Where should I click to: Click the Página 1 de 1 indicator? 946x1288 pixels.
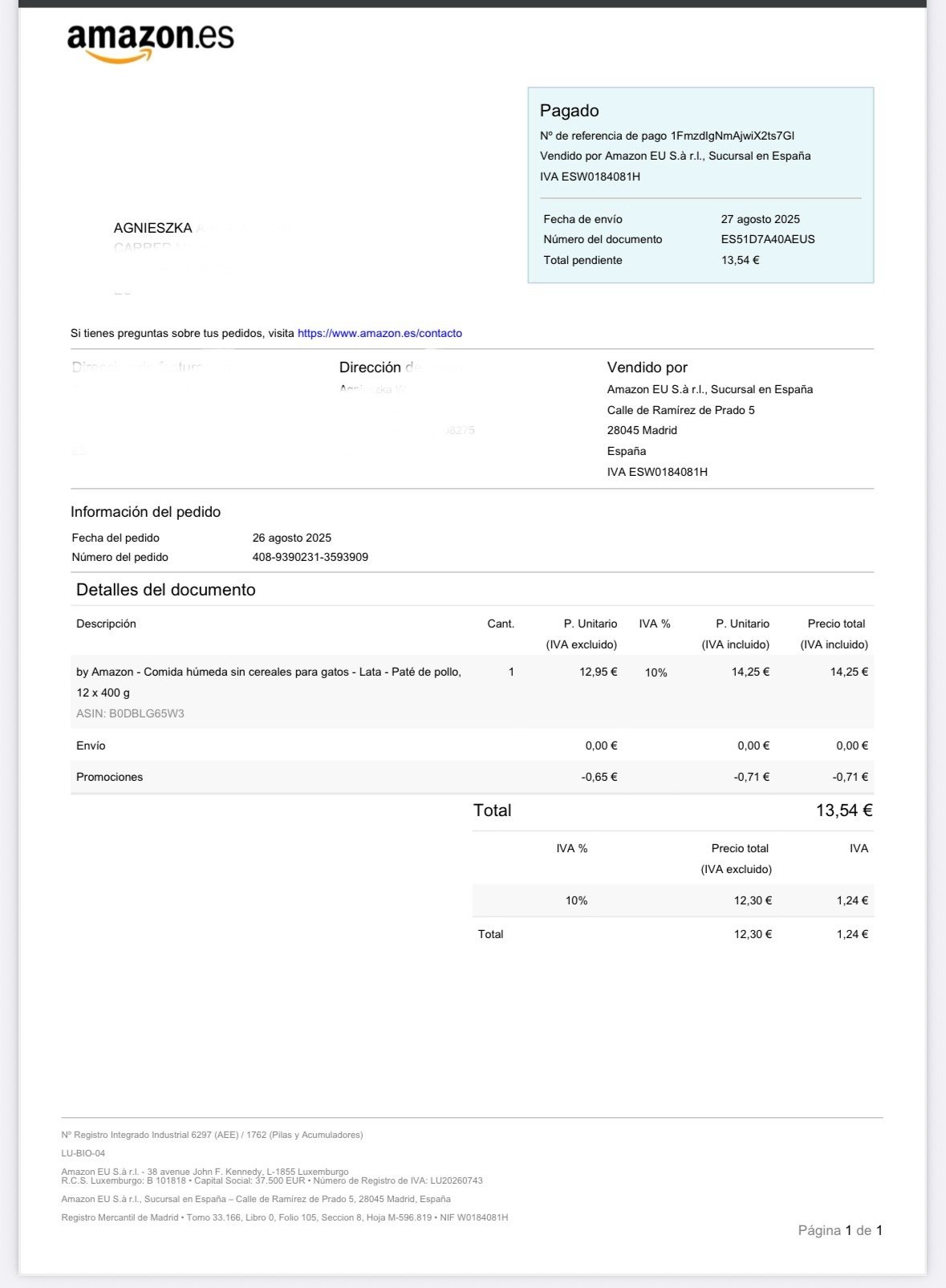[840, 1230]
